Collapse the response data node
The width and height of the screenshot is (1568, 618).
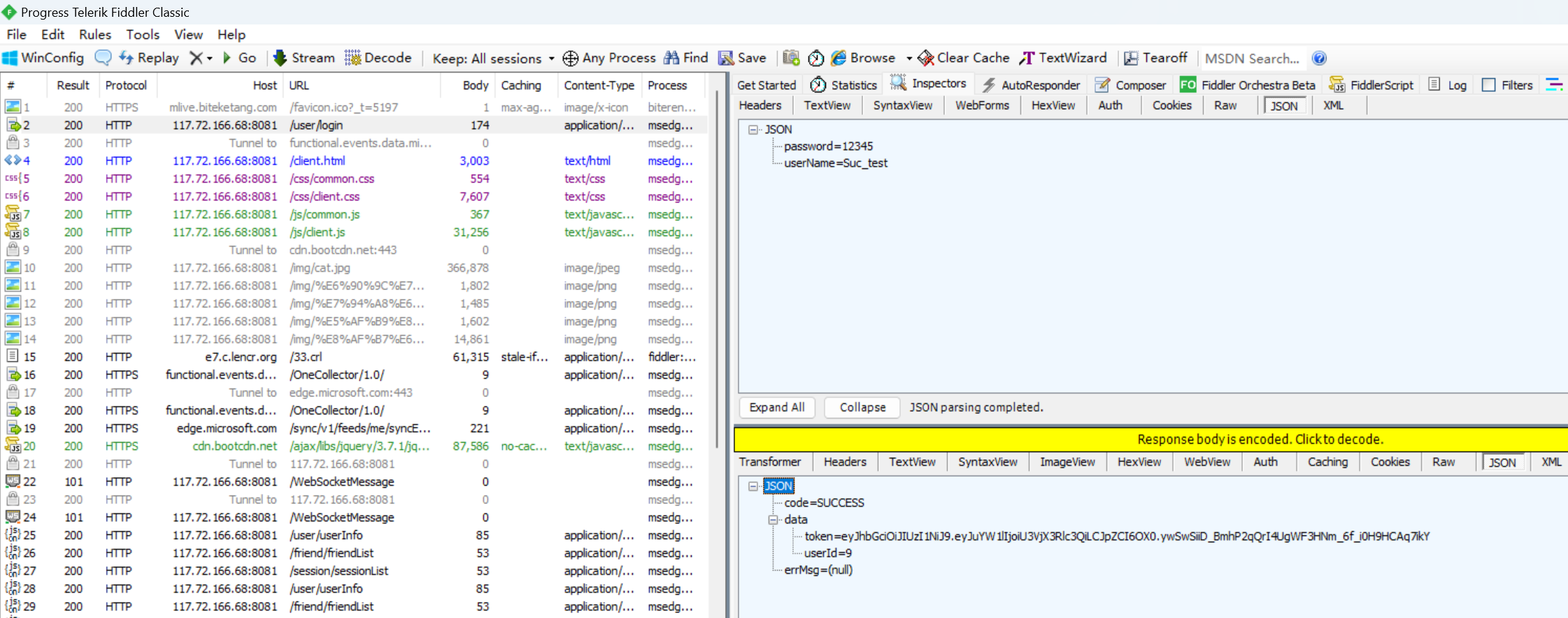coord(773,519)
